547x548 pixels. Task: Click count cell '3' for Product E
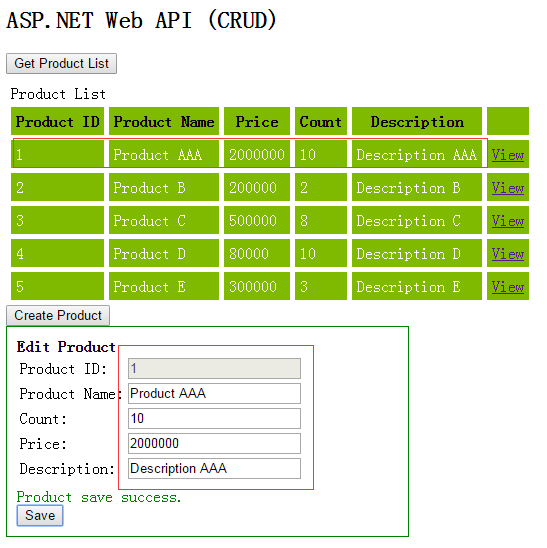(321, 286)
